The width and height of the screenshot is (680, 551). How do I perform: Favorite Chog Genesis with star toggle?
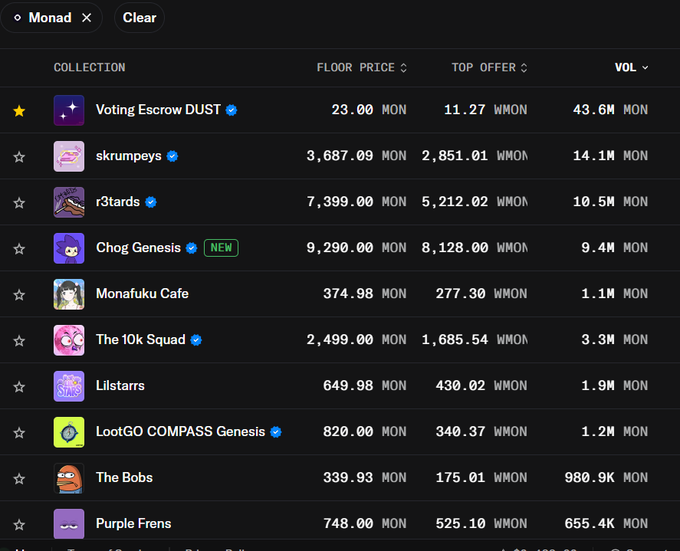(19, 249)
